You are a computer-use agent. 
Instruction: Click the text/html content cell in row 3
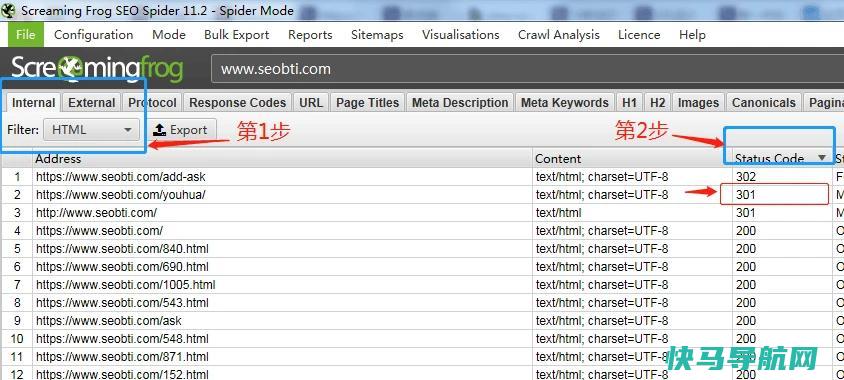pos(632,213)
